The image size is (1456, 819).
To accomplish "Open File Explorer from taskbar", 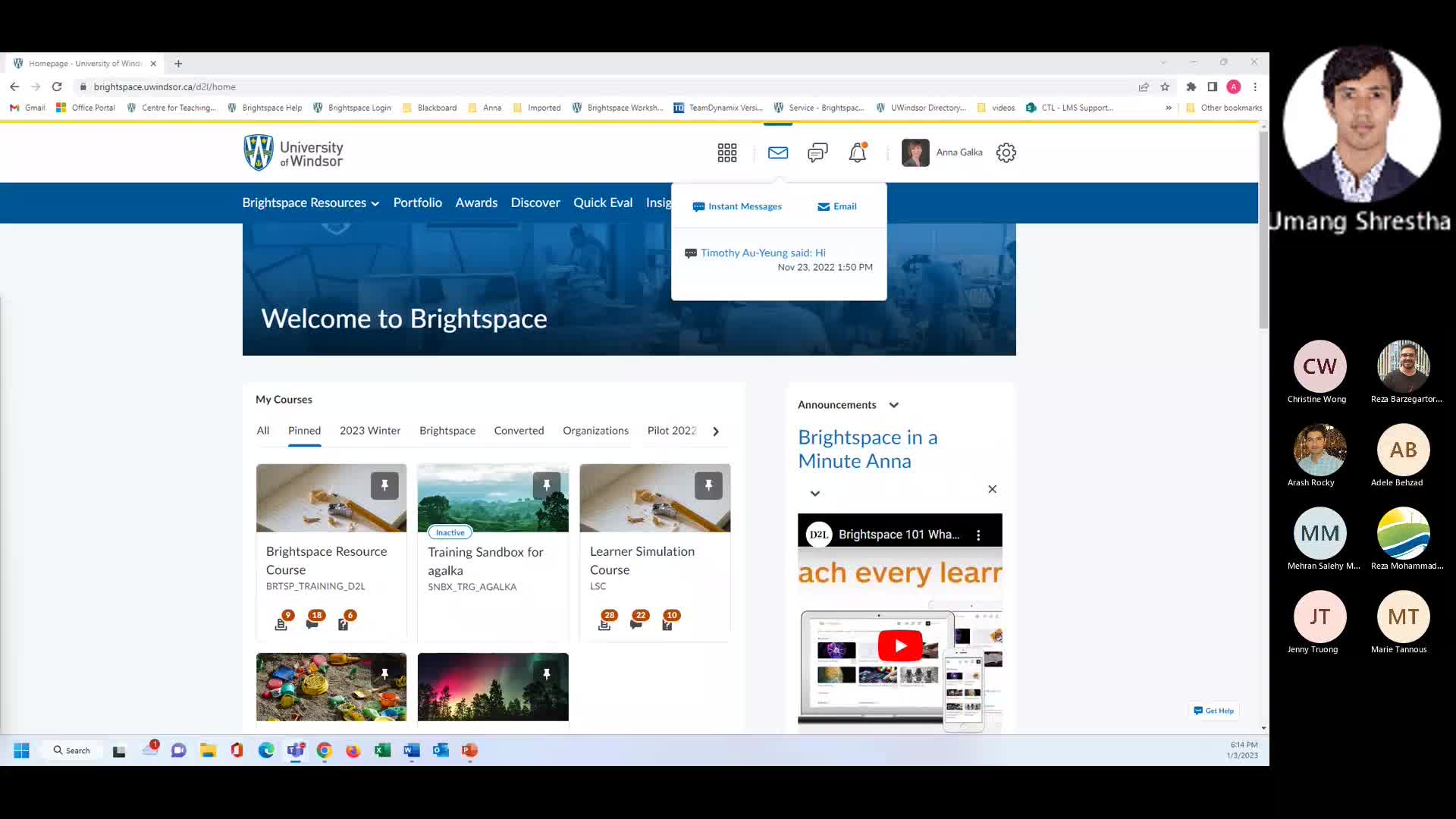I will pyautogui.click(x=208, y=751).
